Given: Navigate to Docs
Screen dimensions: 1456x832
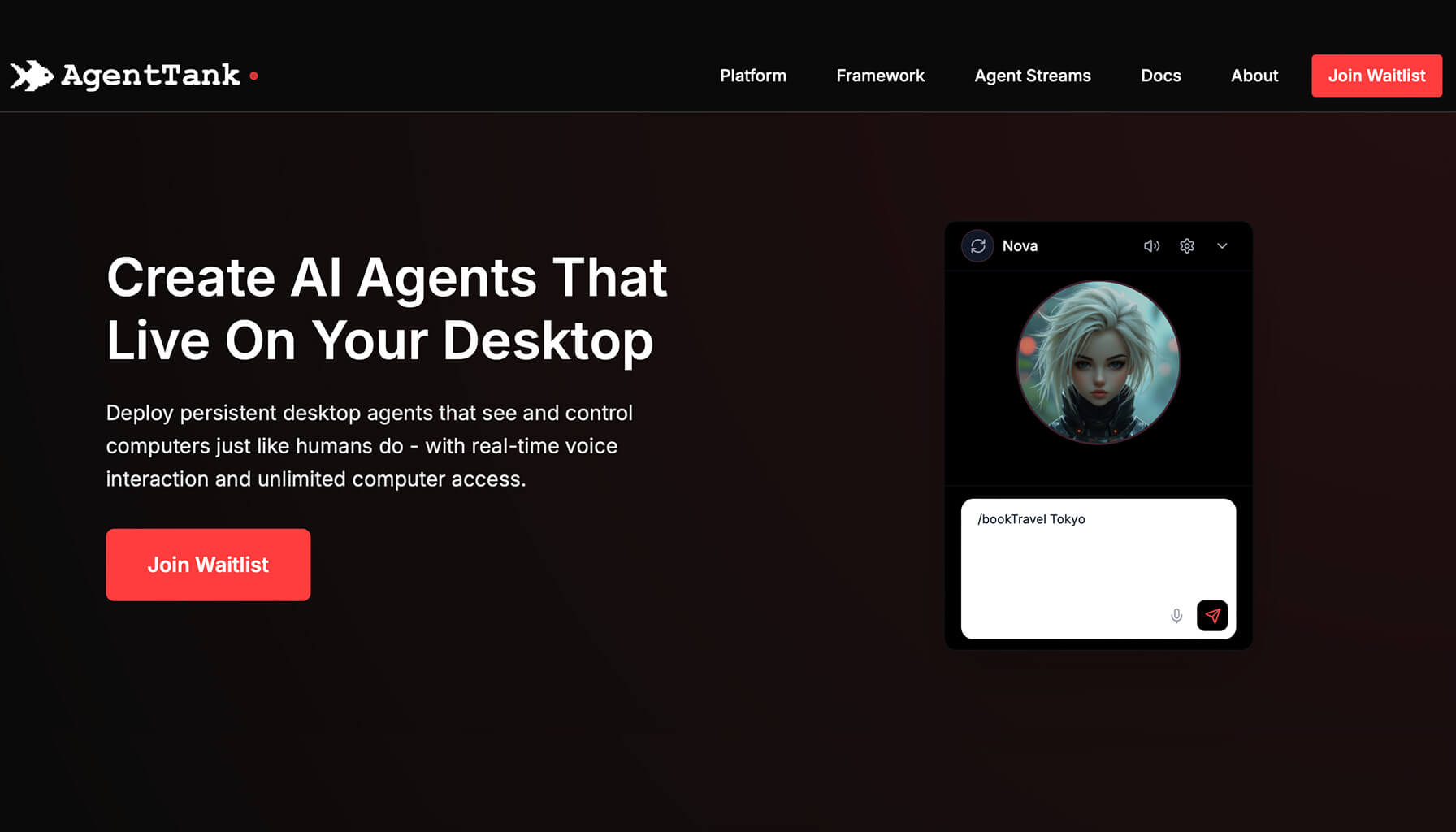Looking at the screenshot, I should [1161, 76].
